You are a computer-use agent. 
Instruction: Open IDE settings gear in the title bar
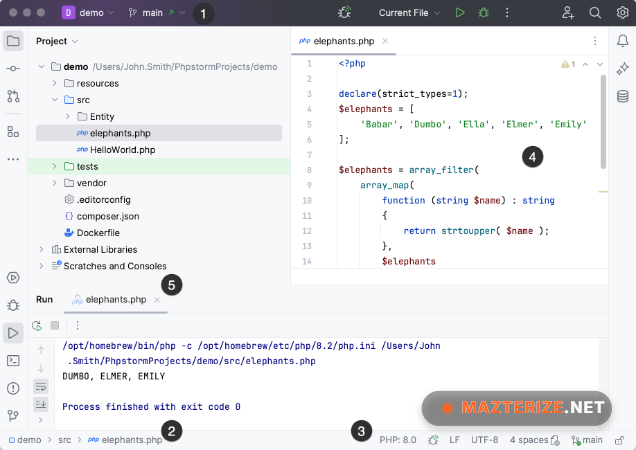[x=622, y=13]
